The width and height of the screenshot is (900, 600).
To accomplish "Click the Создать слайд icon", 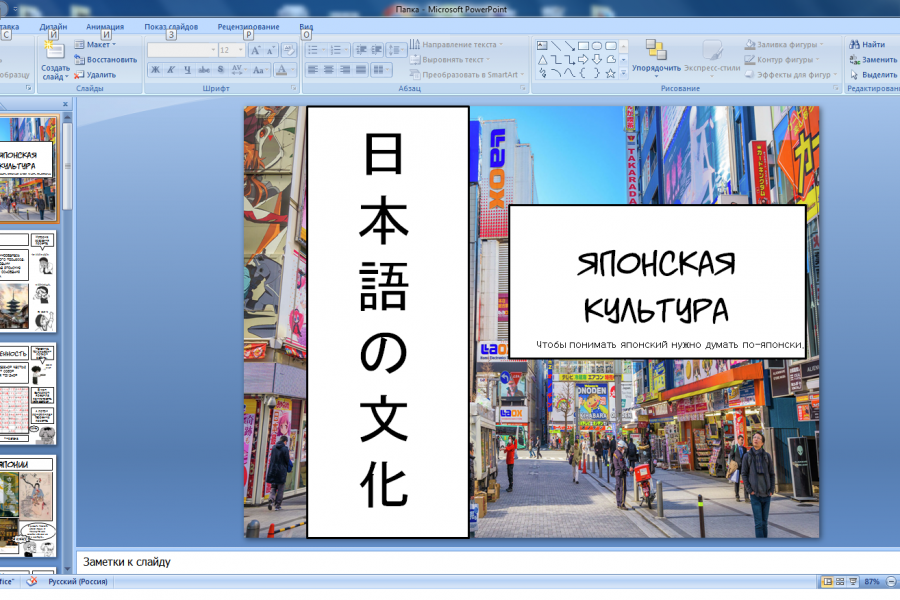I will click(55, 50).
